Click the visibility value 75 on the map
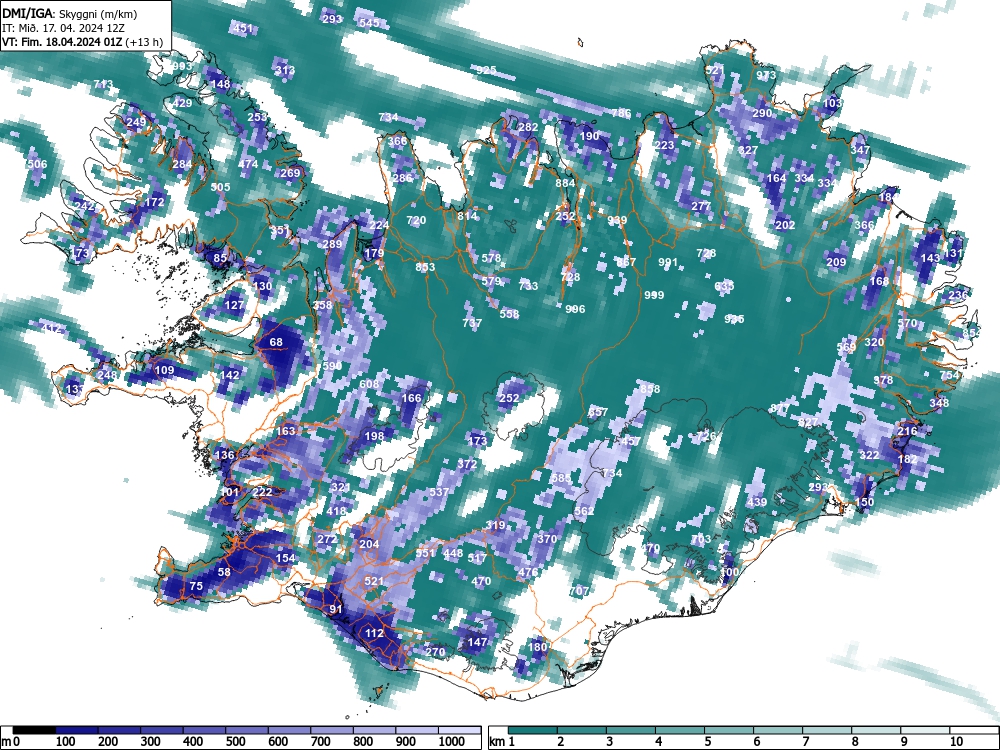Viewport: 1000px width, 750px height. [x=196, y=586]
